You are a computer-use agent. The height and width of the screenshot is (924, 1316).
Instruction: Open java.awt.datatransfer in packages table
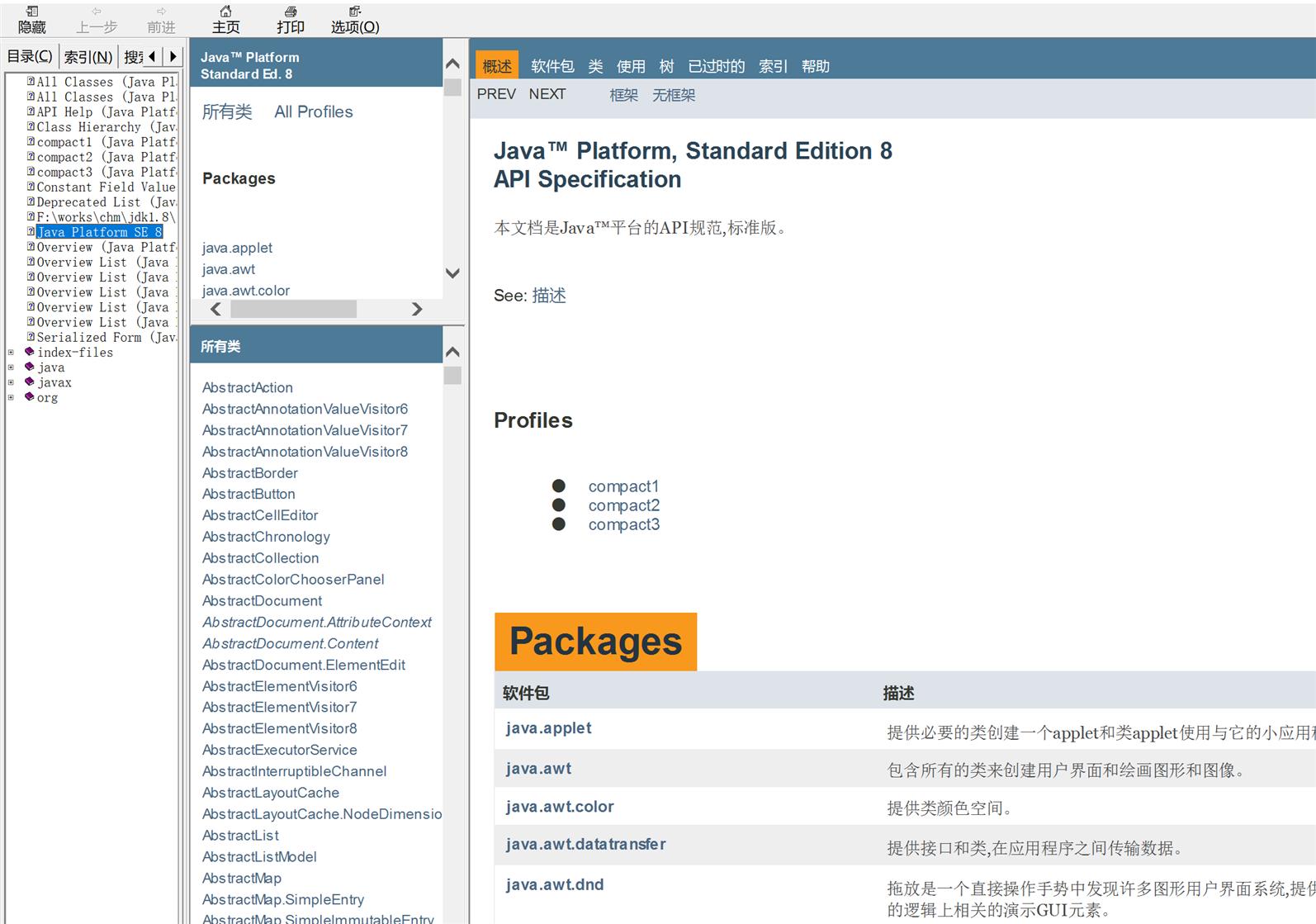click(586, 845)
